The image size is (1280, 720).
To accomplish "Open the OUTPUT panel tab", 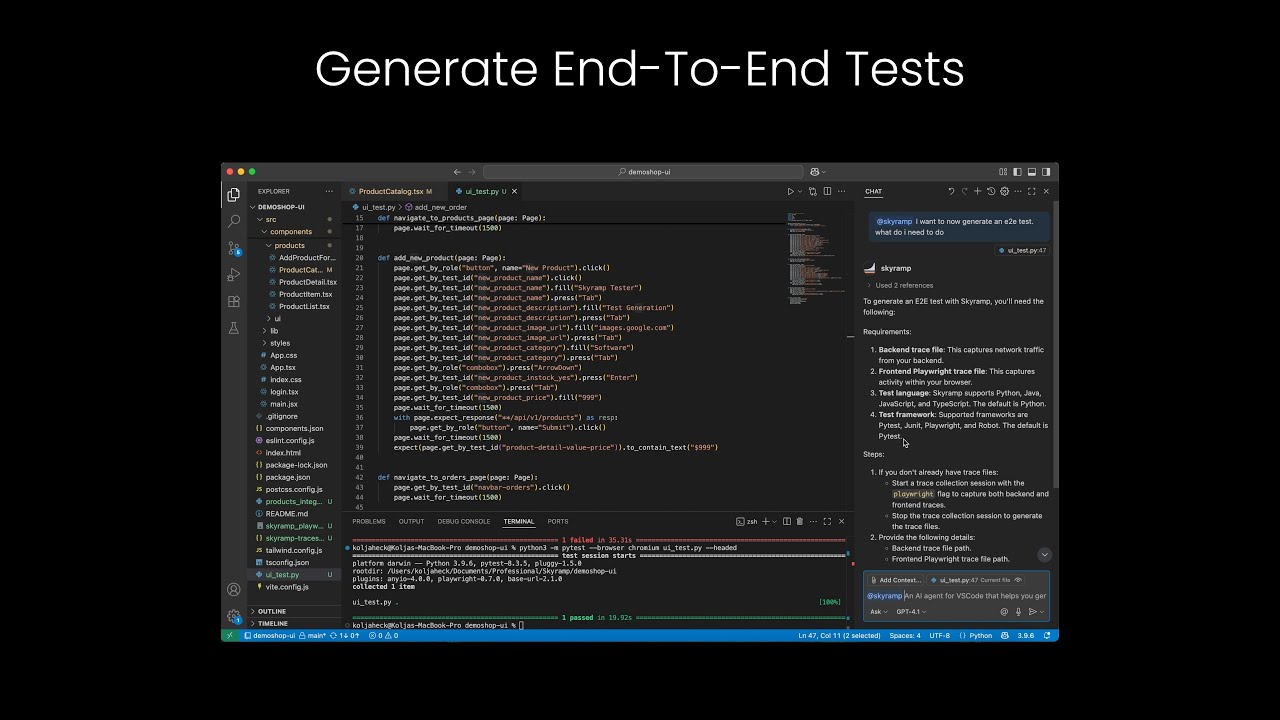I will click(411, 521).
